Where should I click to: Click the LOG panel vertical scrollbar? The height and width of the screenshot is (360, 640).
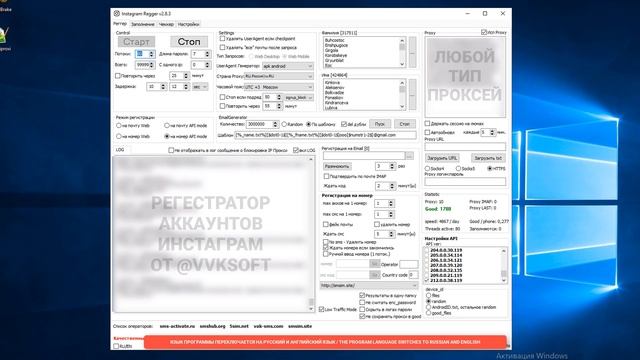(x=311, y=234)
